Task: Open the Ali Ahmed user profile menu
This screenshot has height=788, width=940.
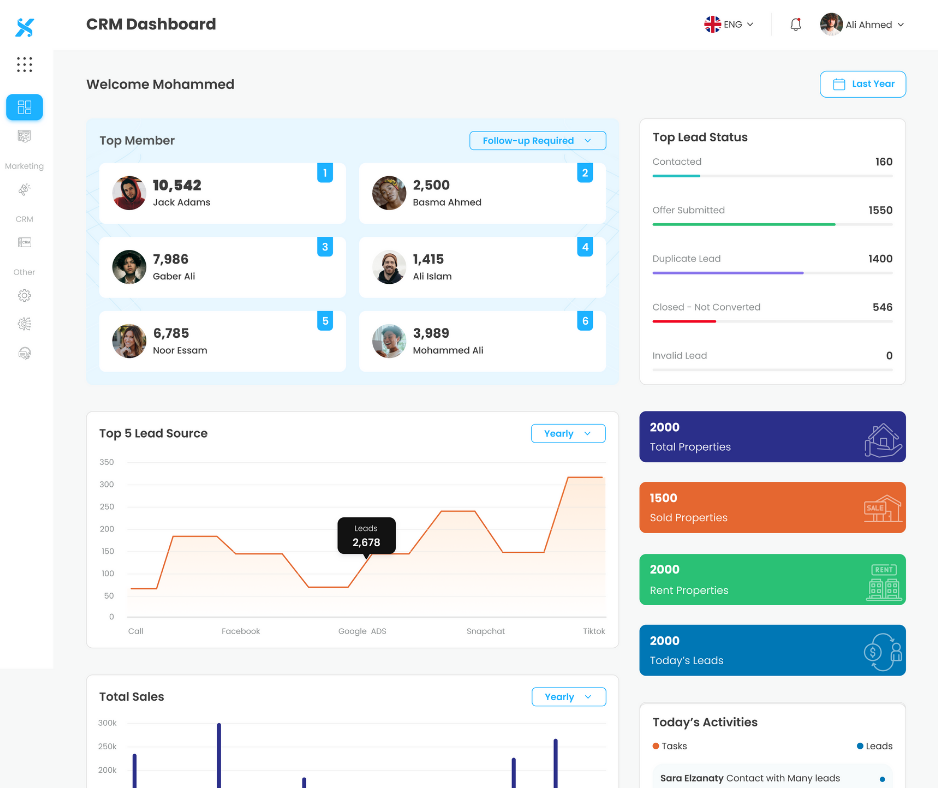Action: pos(862,25)
